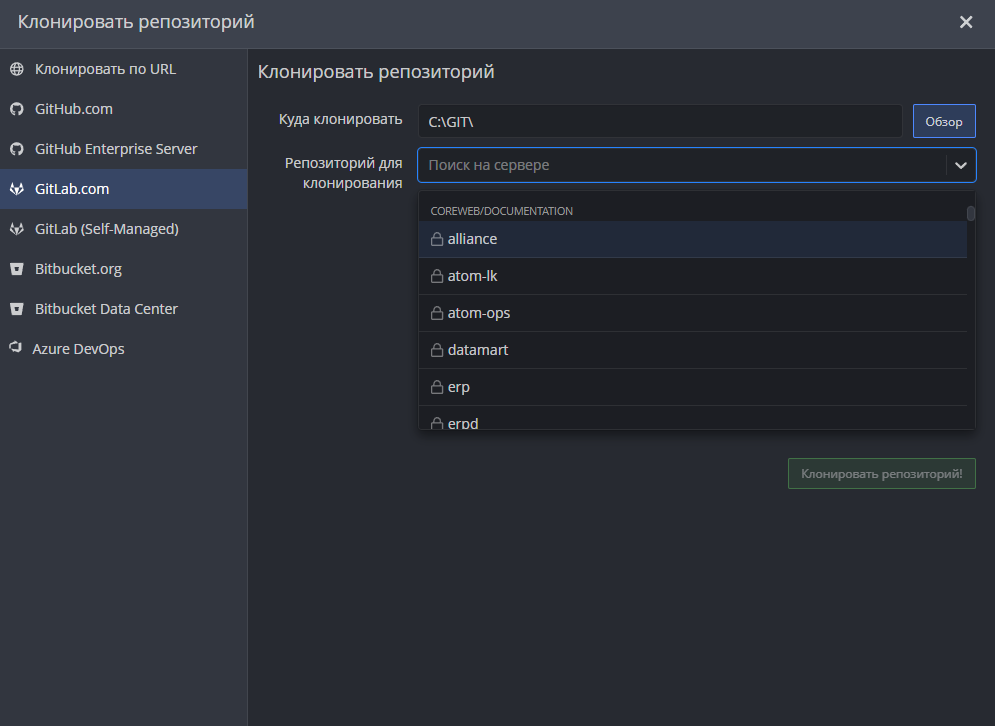Select the GitLab.com fox icon
The image size is (995, 726).
click(15, 188)
